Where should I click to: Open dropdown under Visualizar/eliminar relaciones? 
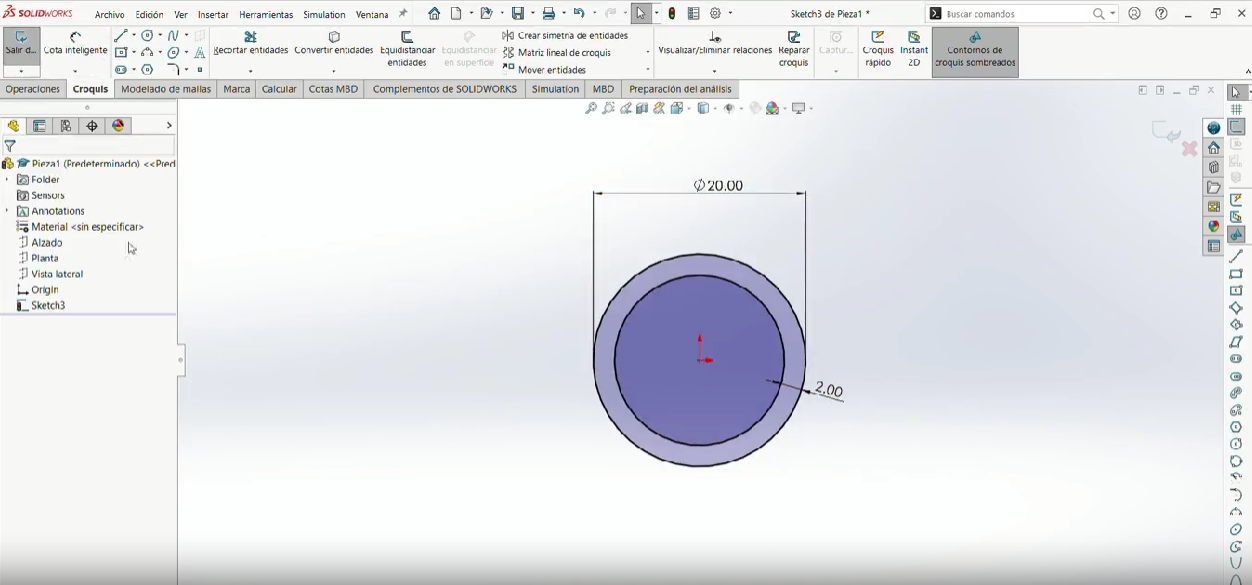pos(714,72)
